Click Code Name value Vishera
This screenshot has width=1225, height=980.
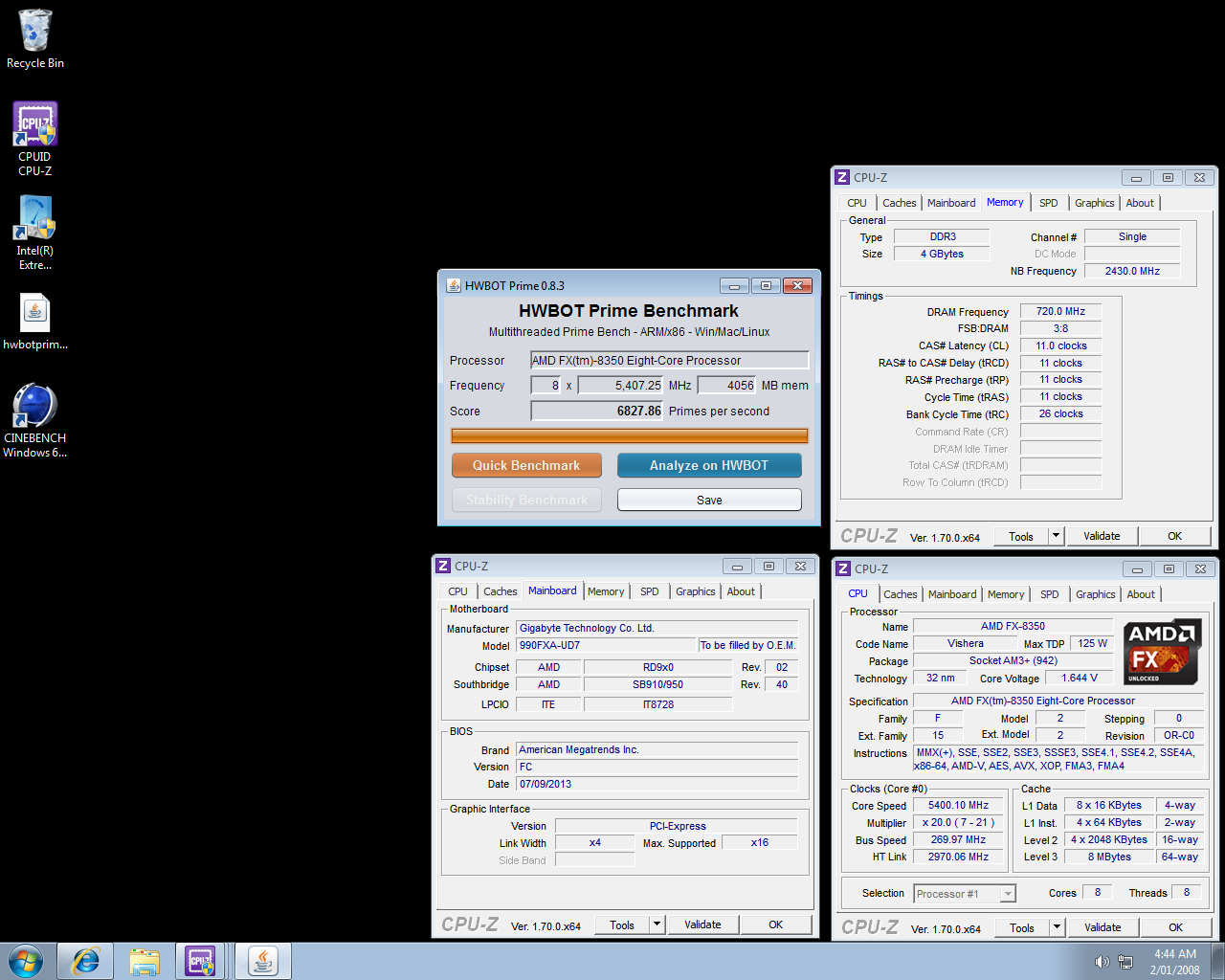pyautogui.click(x=965, y=643)
